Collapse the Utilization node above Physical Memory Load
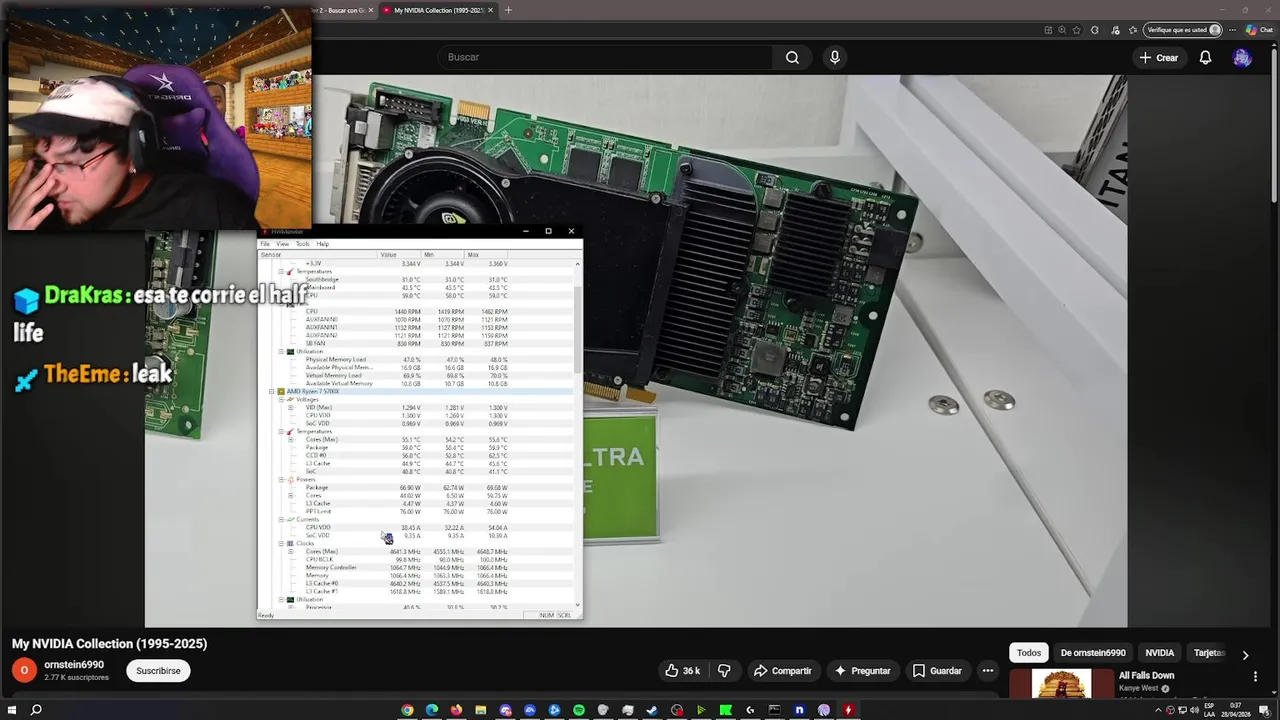Image resolution: width=1280 pixels, height=720 pixels. (282, 352)
